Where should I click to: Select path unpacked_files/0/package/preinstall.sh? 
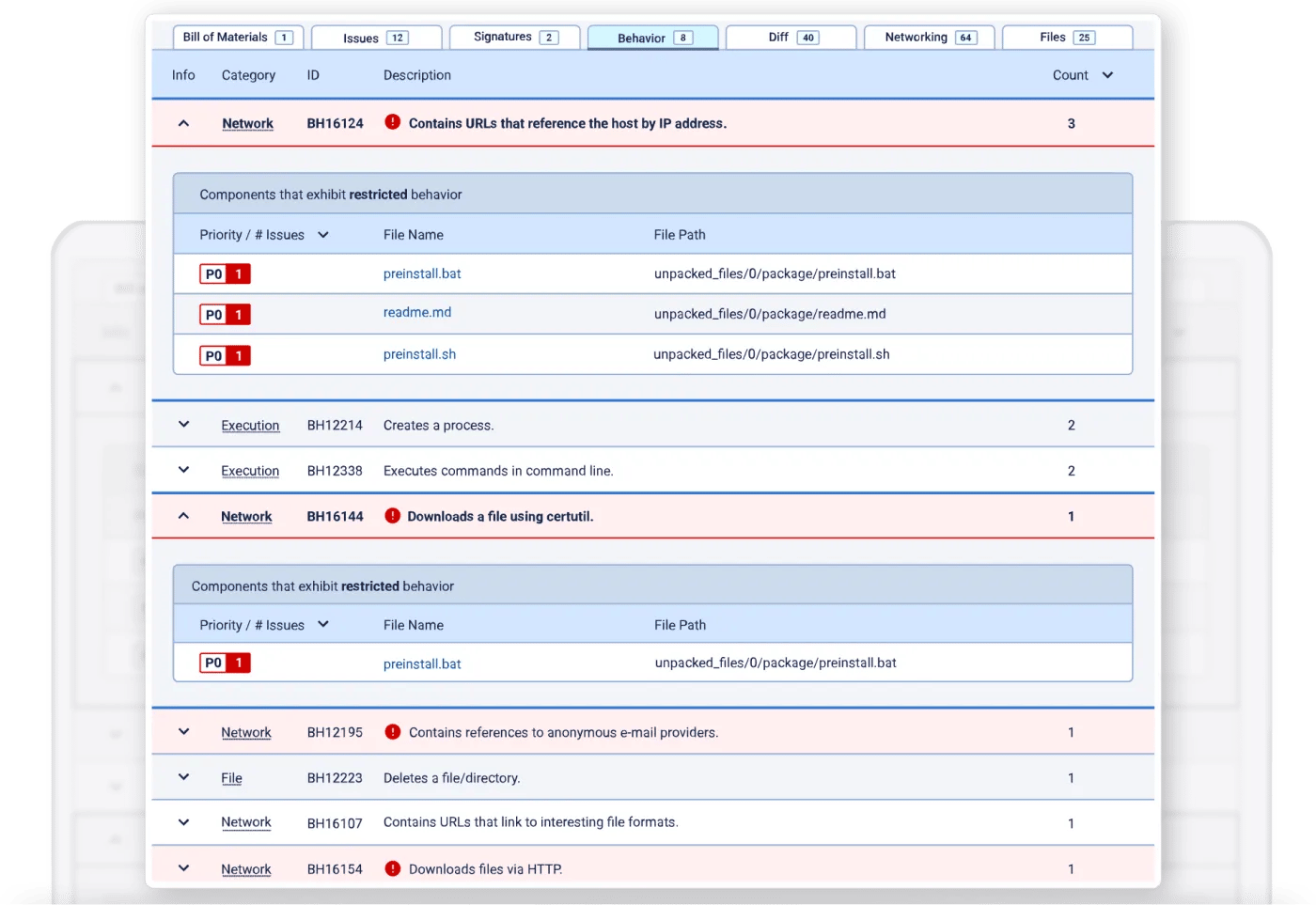click(x=772, y=354)
